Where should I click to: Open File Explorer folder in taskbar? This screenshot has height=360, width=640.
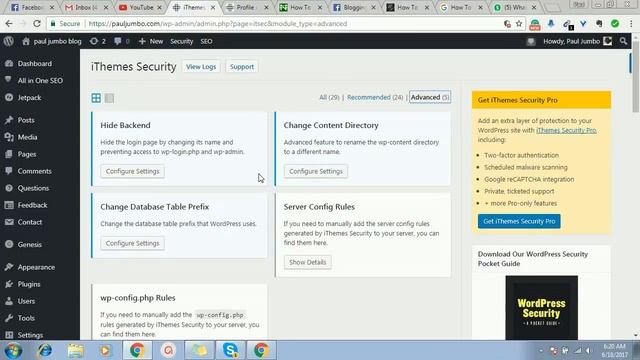[75, 351]
